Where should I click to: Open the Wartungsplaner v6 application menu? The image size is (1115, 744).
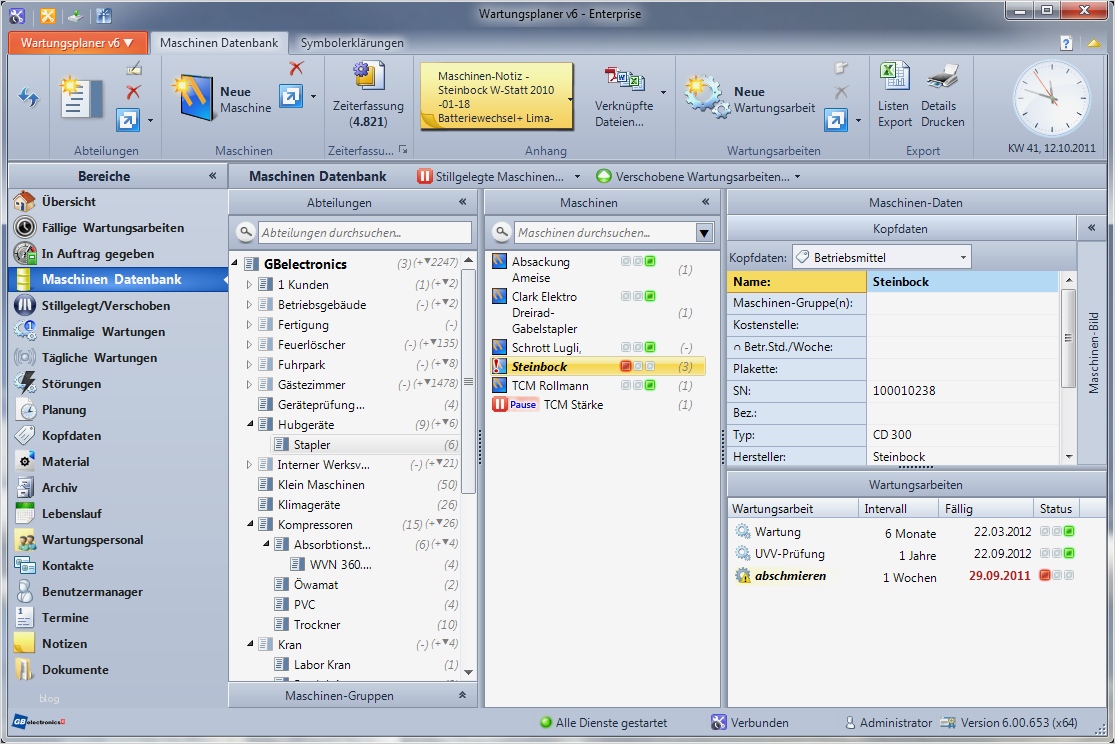click(78, 43)
